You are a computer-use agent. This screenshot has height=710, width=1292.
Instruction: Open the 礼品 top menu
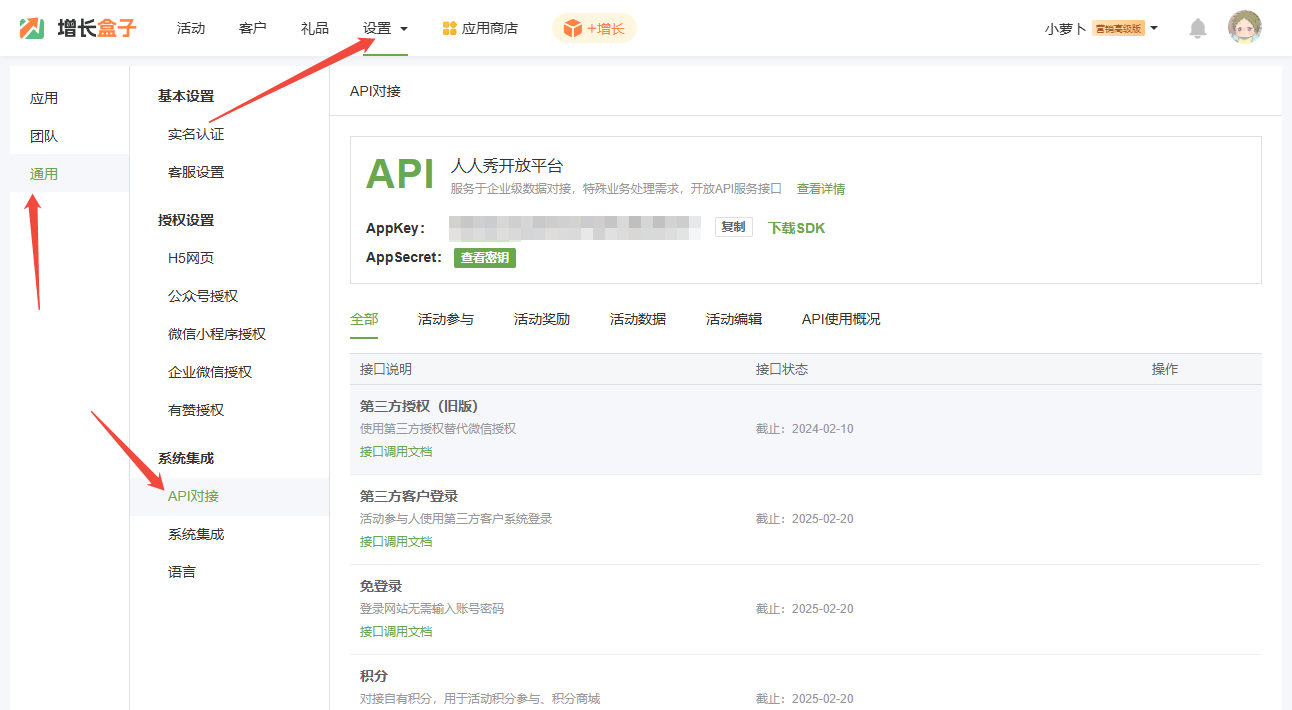click(x=315, y=28)
